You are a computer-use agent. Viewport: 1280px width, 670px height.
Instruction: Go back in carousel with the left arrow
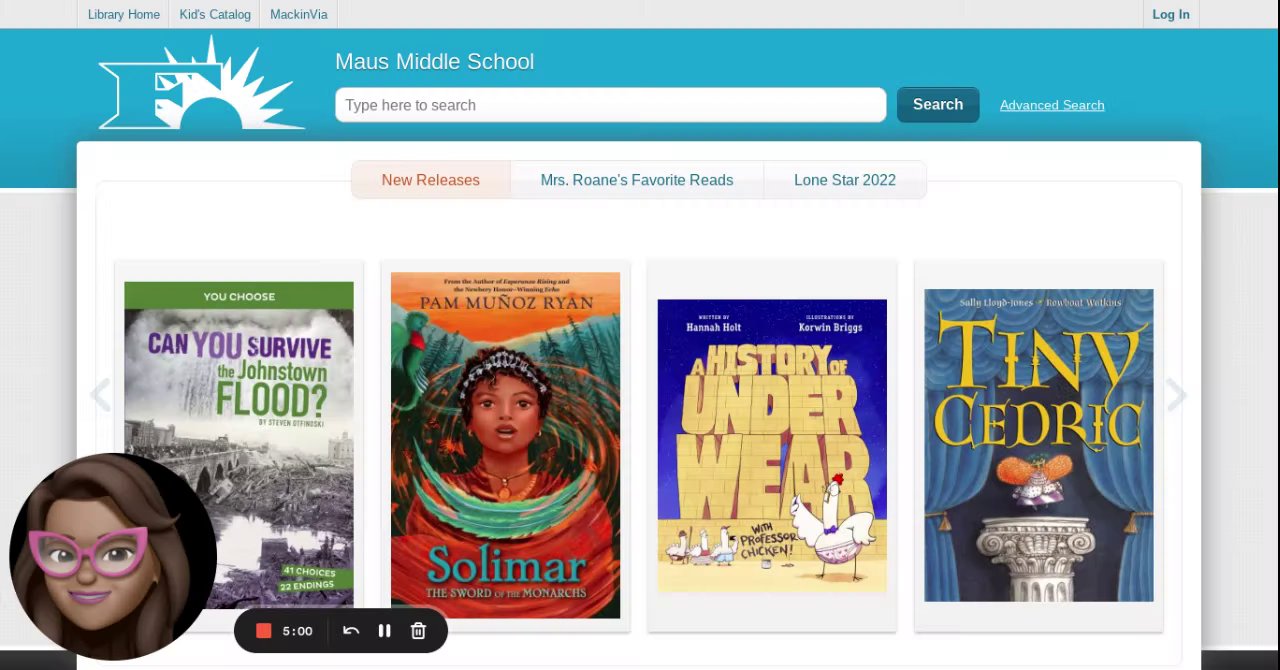(x=101, y=395)
